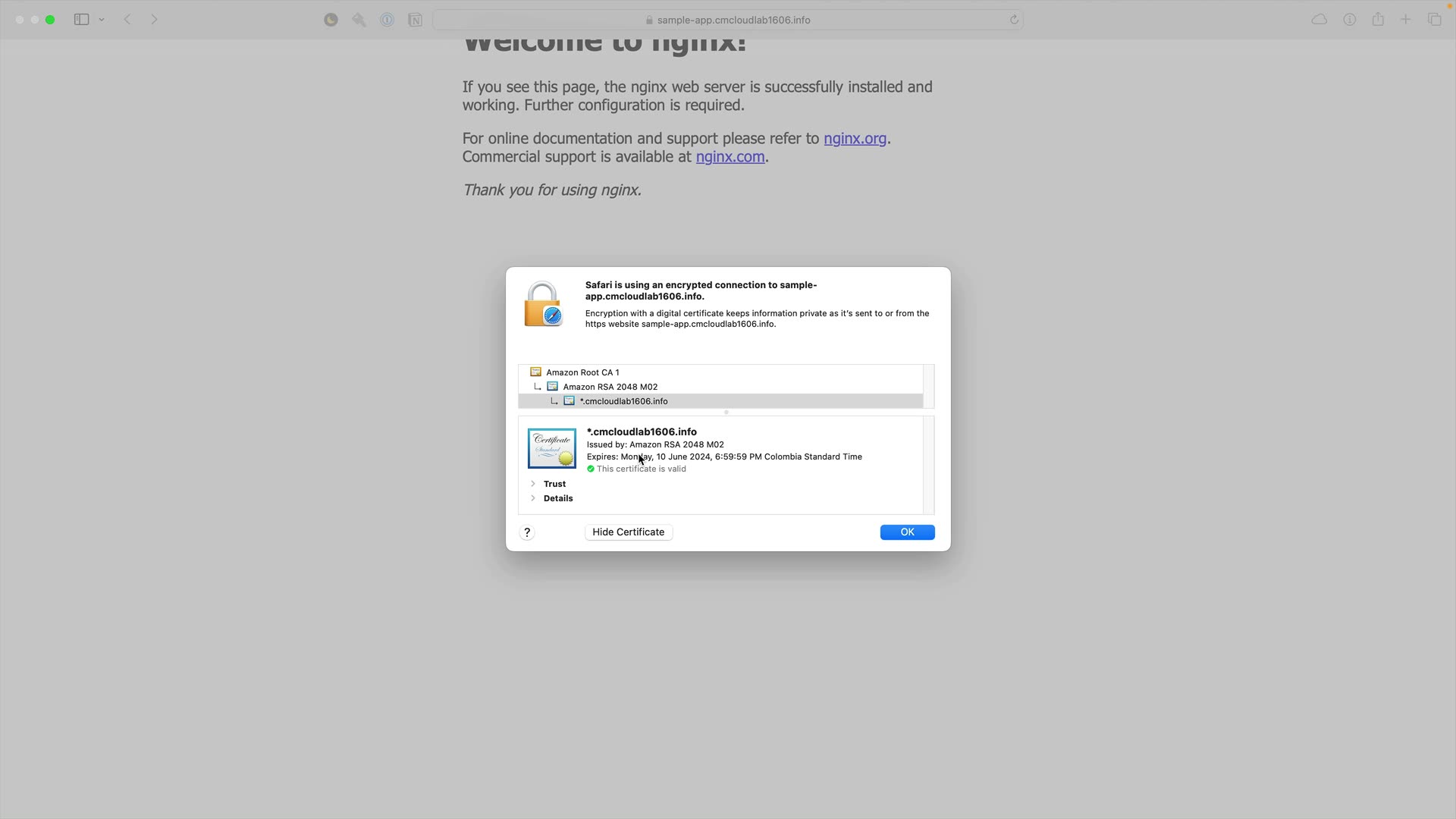The image size is (1456, 819).
Task: Click the dark mode moon extension icon
Action: pos(331,20)
